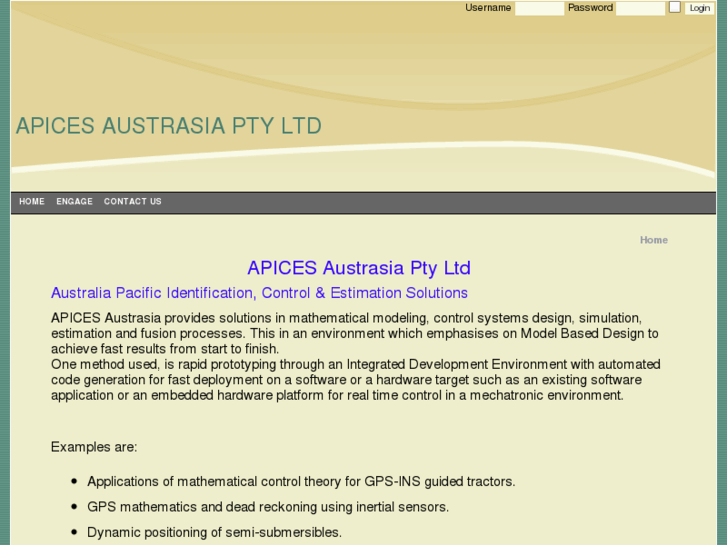Click the Password input field
This screenshot has width=727, height=545.
click(x=640, y=8)
